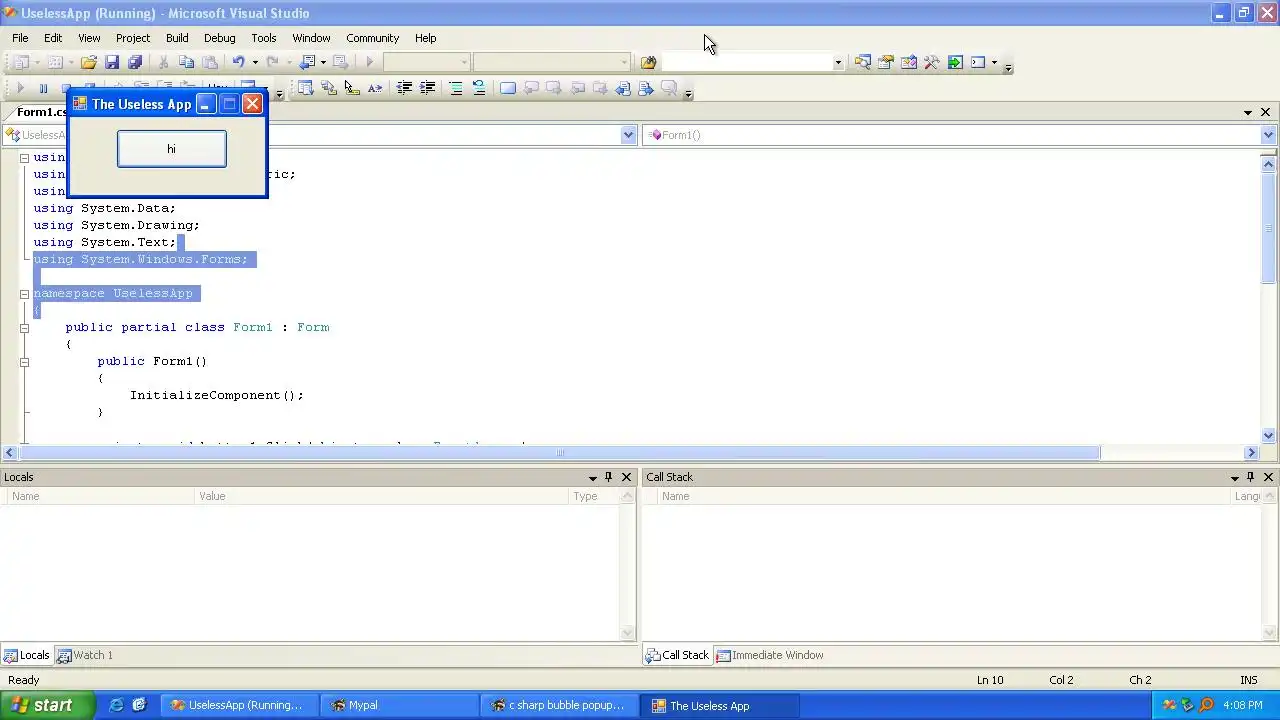Toggle a bookmark on the current line
This screenshot has width=1280, height=720.
[508, 88]
